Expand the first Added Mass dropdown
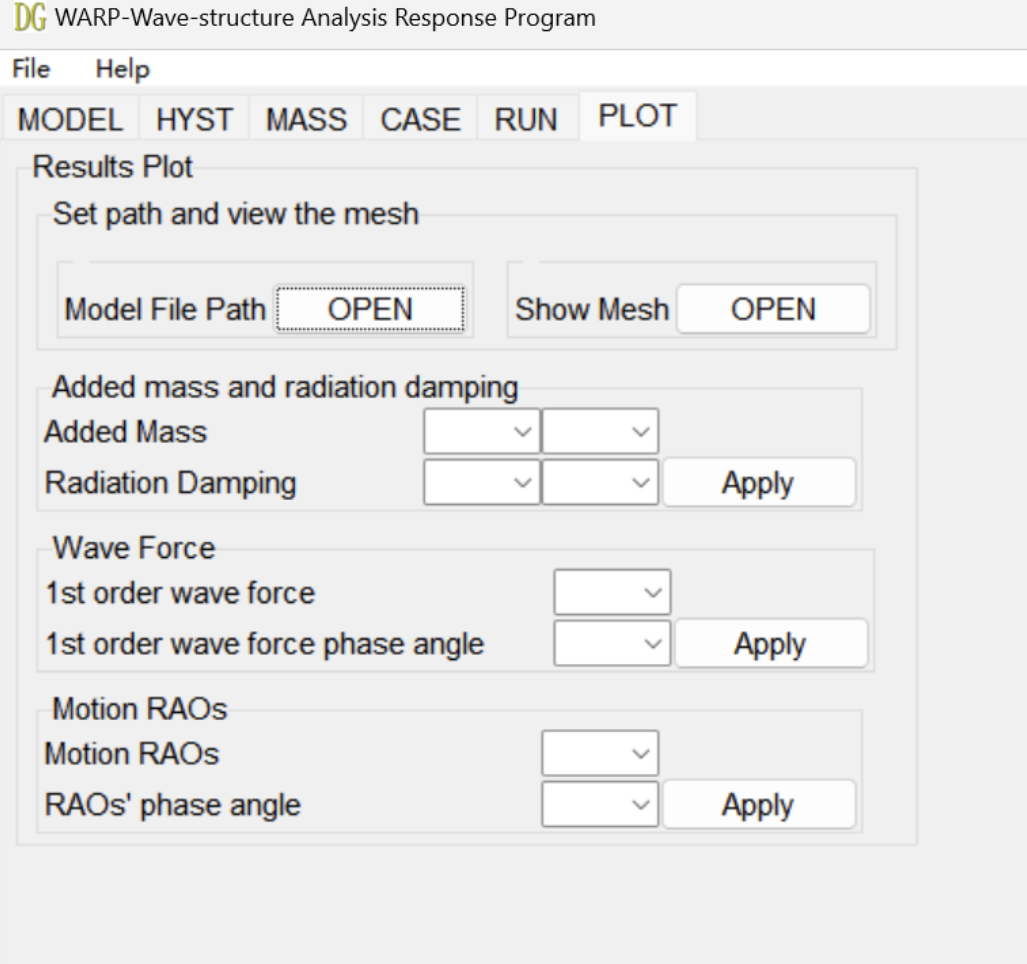This screenshot has height=964, width=1027. point(481,432)
